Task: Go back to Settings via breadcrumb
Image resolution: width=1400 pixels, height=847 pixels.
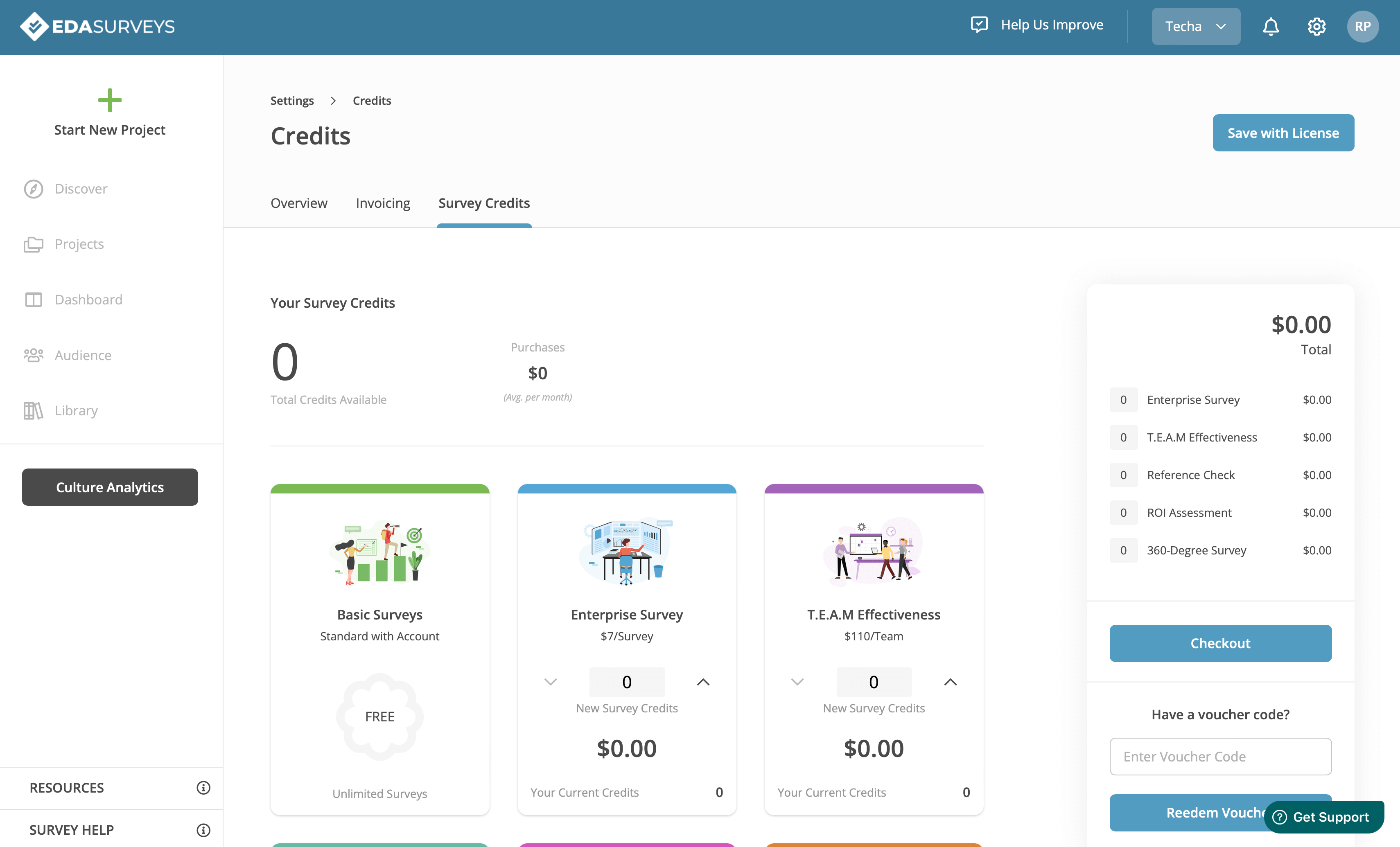Action: 292,101
